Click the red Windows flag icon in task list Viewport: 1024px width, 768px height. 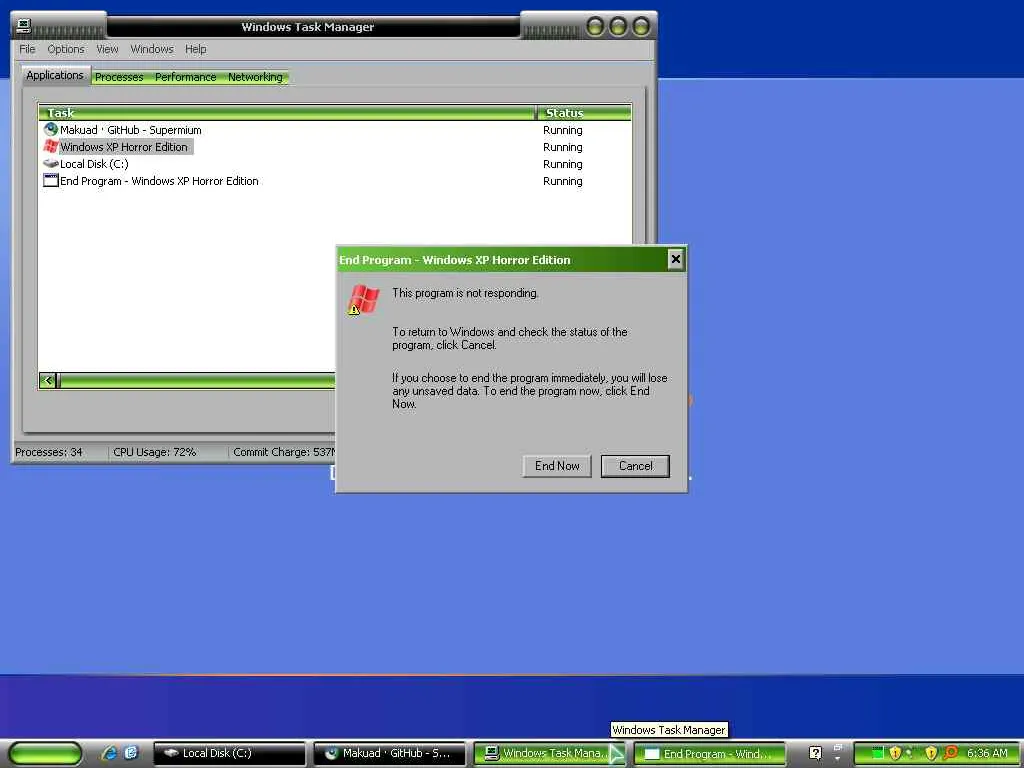pos(50,146)
